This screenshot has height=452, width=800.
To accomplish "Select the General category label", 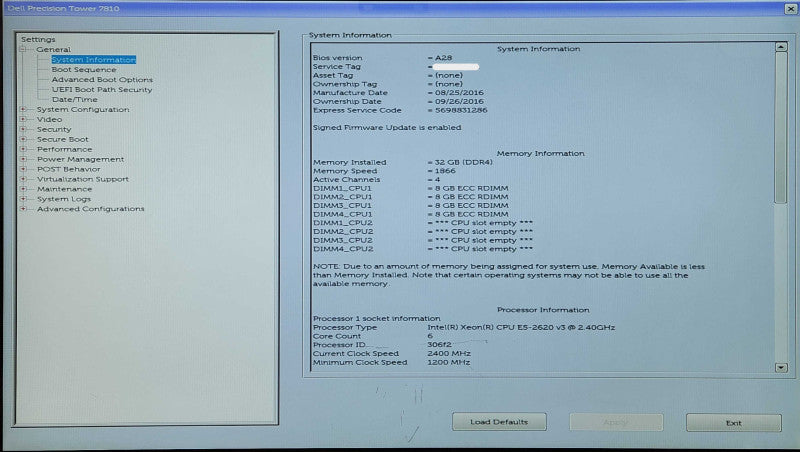I will pyautogui.click(x=53, y=49).
